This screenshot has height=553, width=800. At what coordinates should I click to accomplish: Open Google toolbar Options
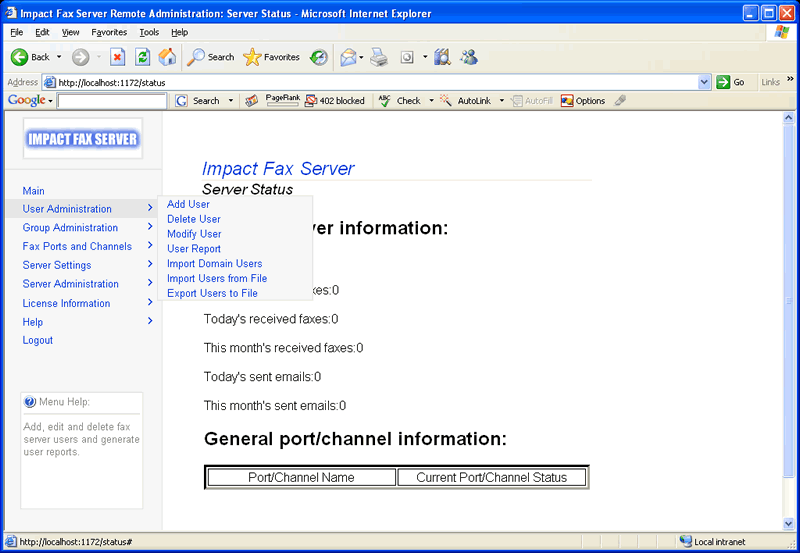[583, 100]
